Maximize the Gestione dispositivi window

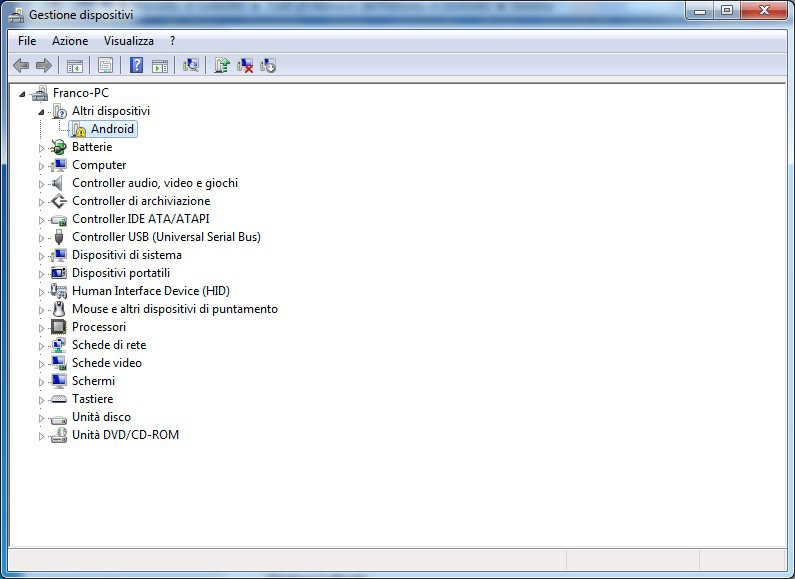coord(727,11)
